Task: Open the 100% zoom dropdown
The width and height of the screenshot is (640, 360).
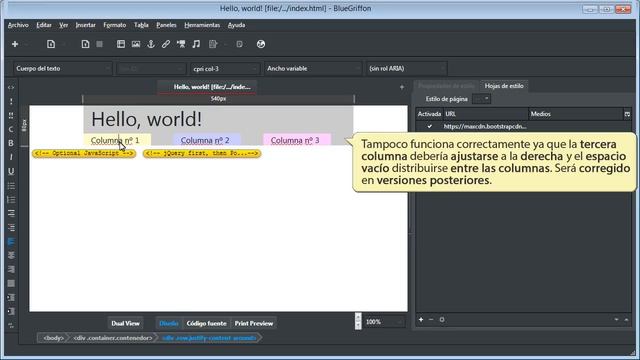Action: [x=384, y=322]
